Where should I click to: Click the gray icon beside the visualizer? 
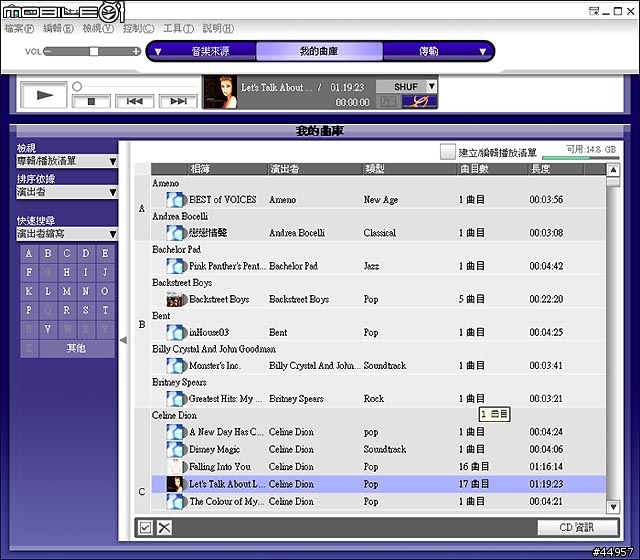tap(388, 102)
